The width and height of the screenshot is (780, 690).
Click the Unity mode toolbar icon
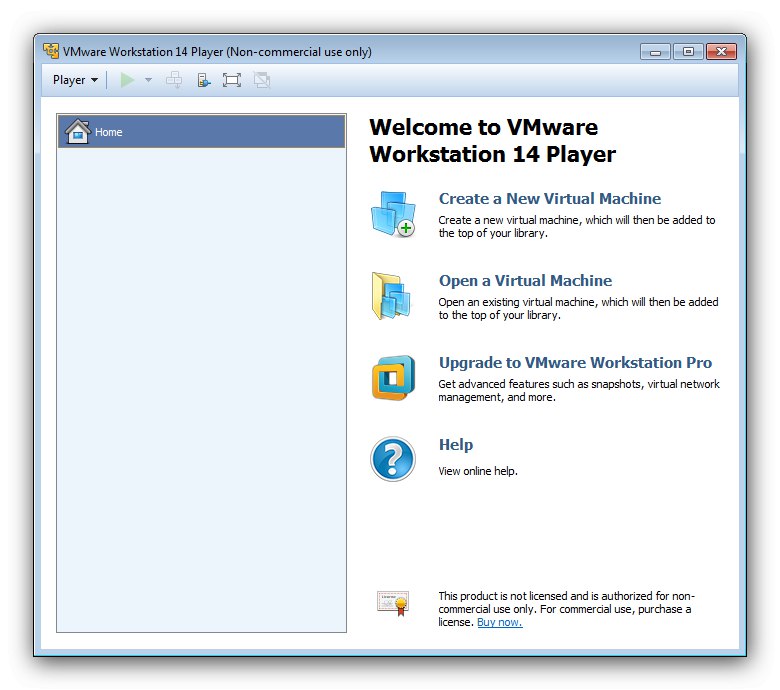(262, 80)
